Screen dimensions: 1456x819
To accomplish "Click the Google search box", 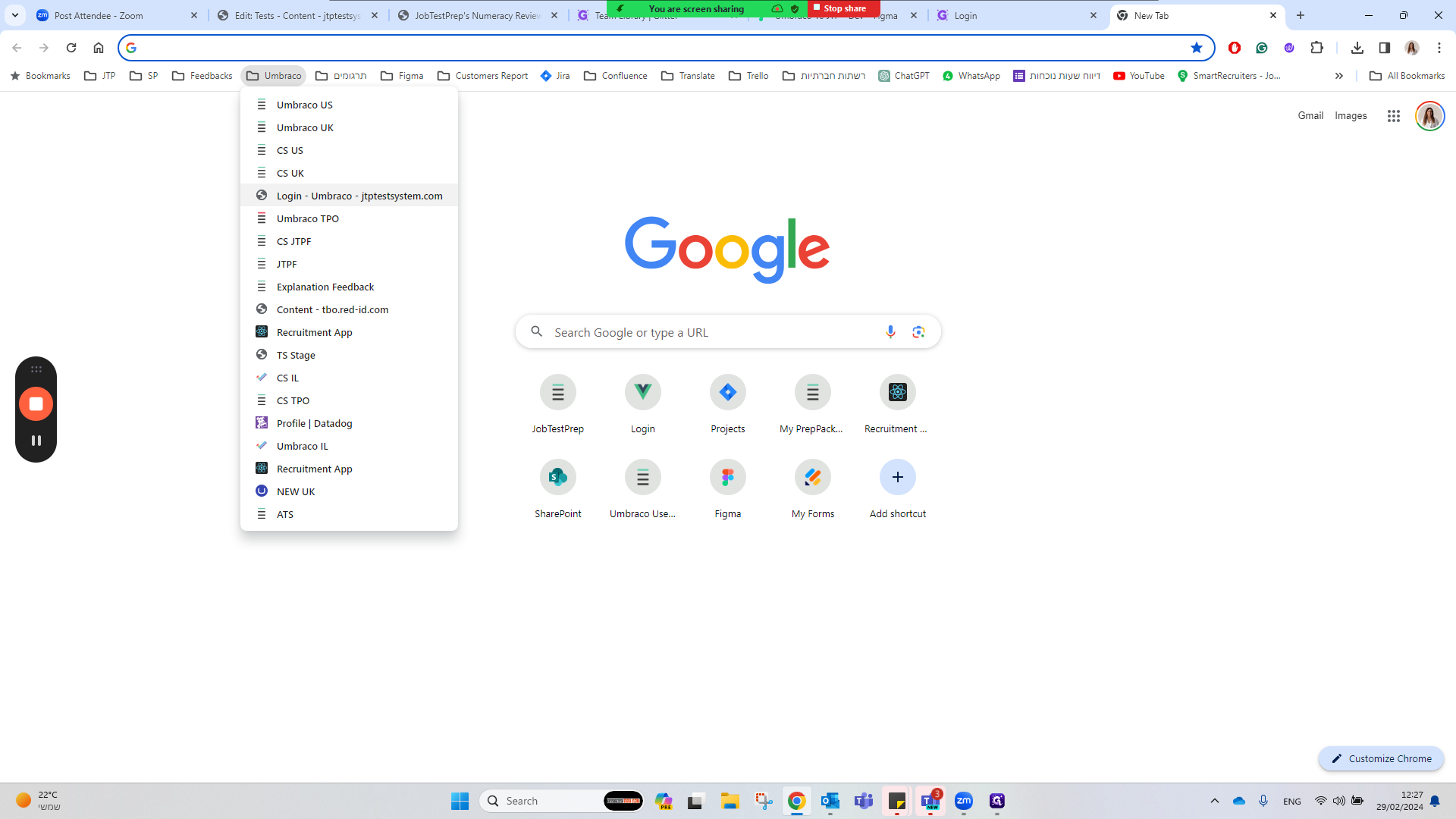I will click(x=728, y=332).
